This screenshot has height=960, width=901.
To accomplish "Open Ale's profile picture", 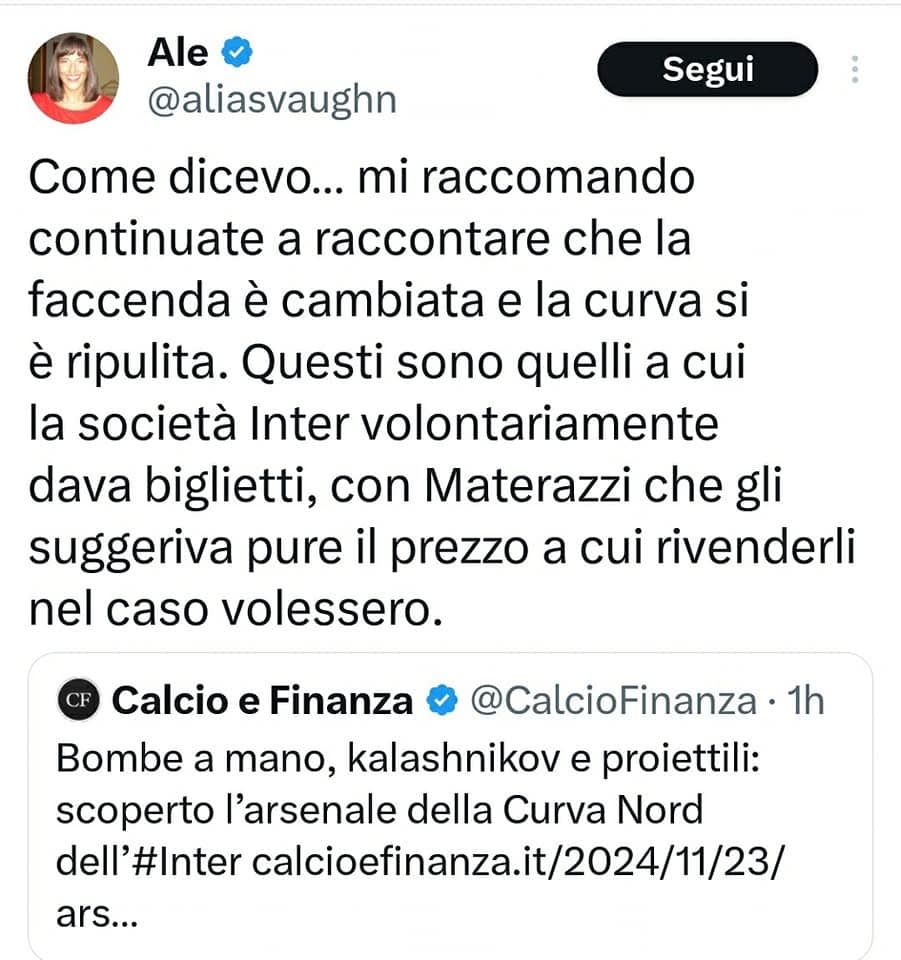I will pos(73,78).
